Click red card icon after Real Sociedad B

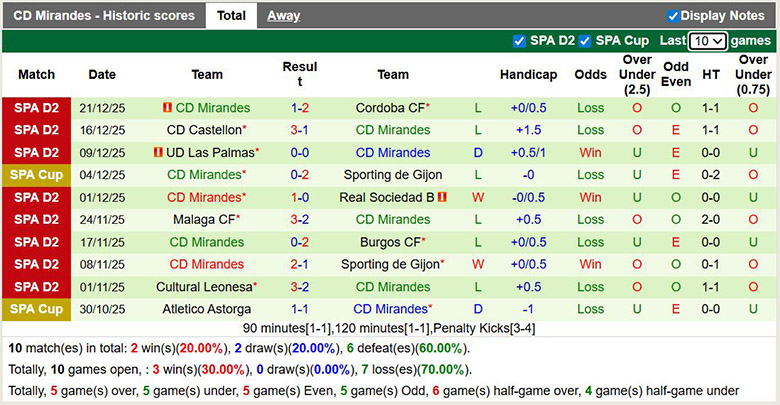click(x=441, y=197)
